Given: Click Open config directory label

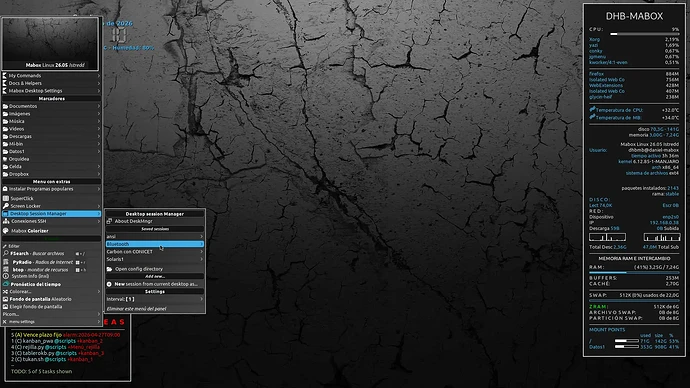Looking at the screenshot, I should point(139,269).
